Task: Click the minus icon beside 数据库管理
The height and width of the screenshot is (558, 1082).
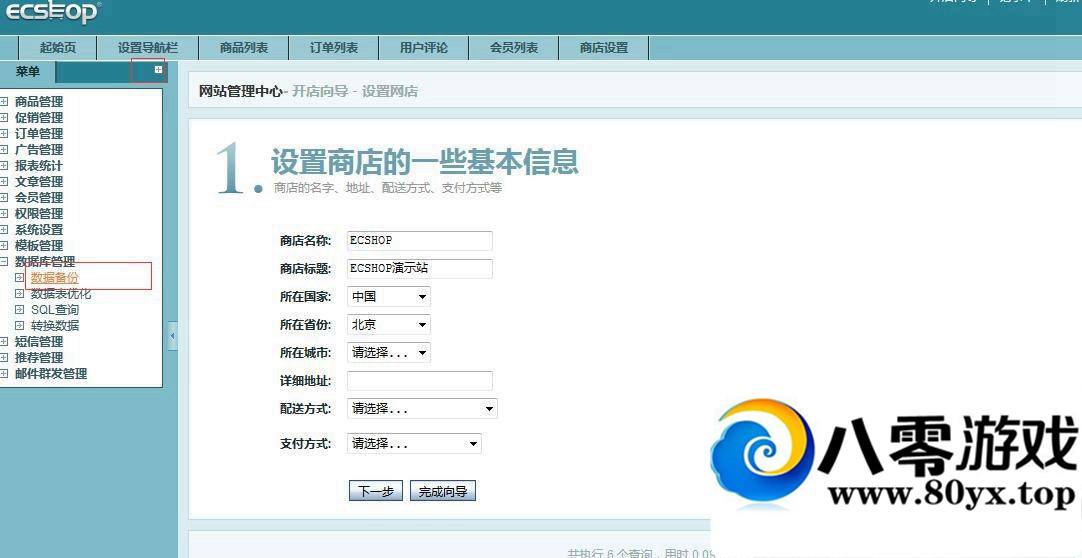Action: point(5,261)
